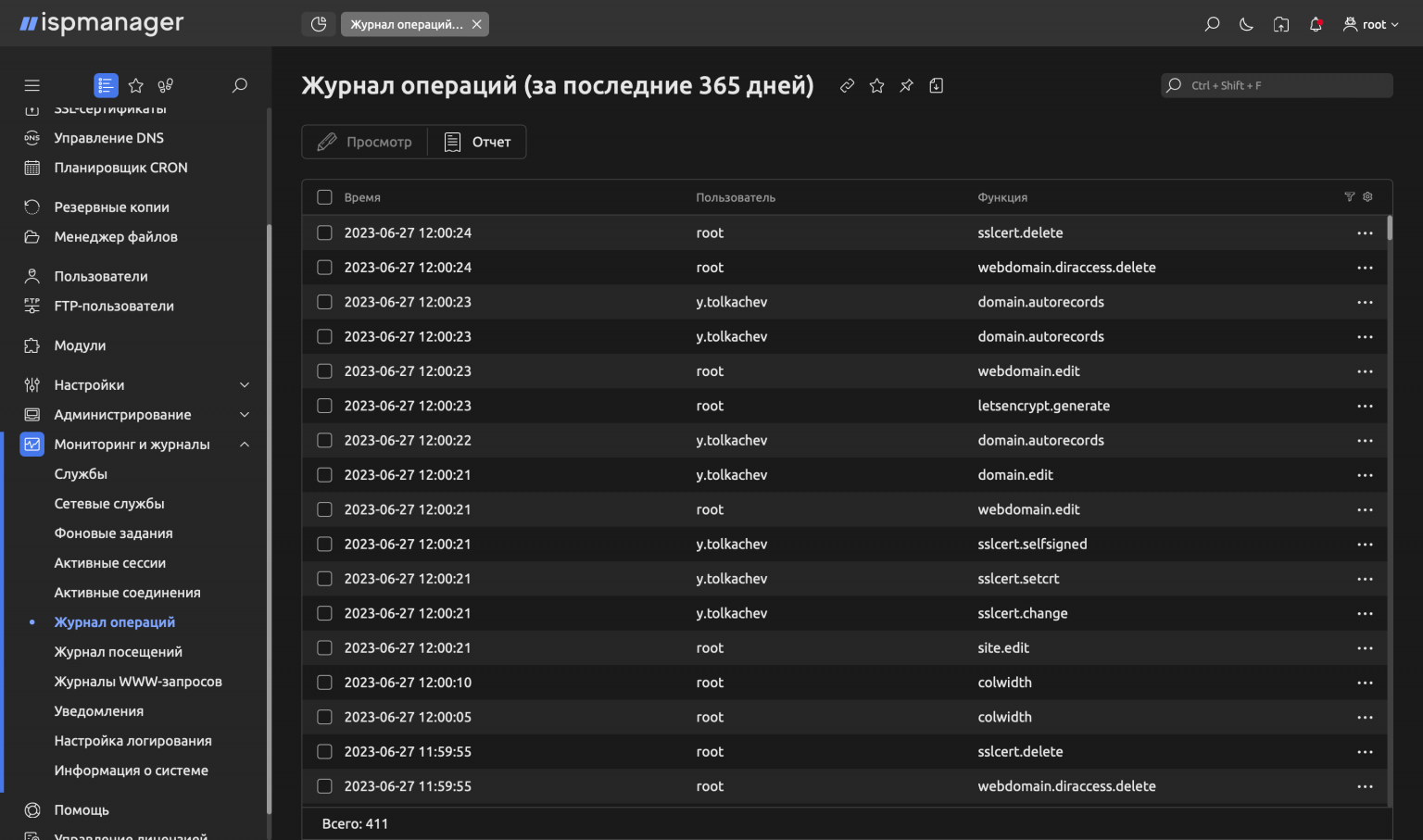This screenshot has height=840, width=1423.
Task: Select Активные сессии in the sidebar
Action: (110, 562)
